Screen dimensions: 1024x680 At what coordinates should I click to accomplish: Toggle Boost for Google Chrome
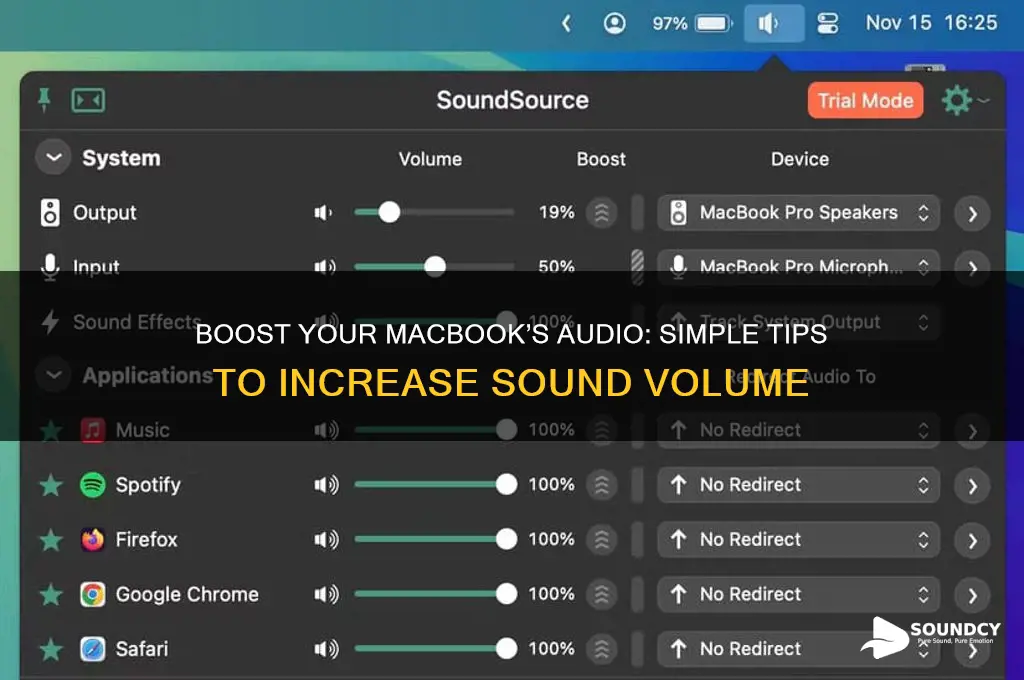(x=601, y=594)
